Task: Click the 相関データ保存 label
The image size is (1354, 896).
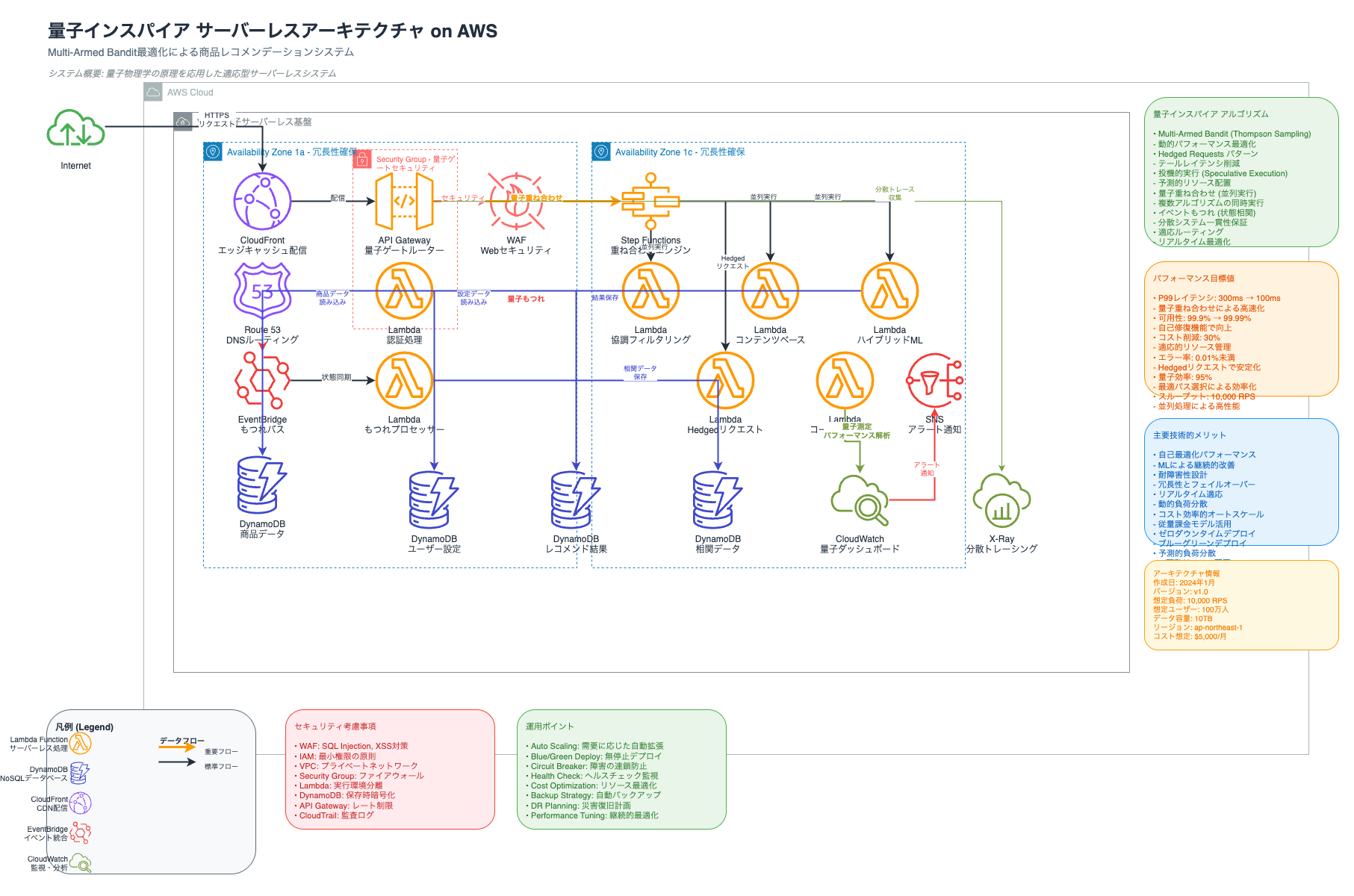Action: 640,373
